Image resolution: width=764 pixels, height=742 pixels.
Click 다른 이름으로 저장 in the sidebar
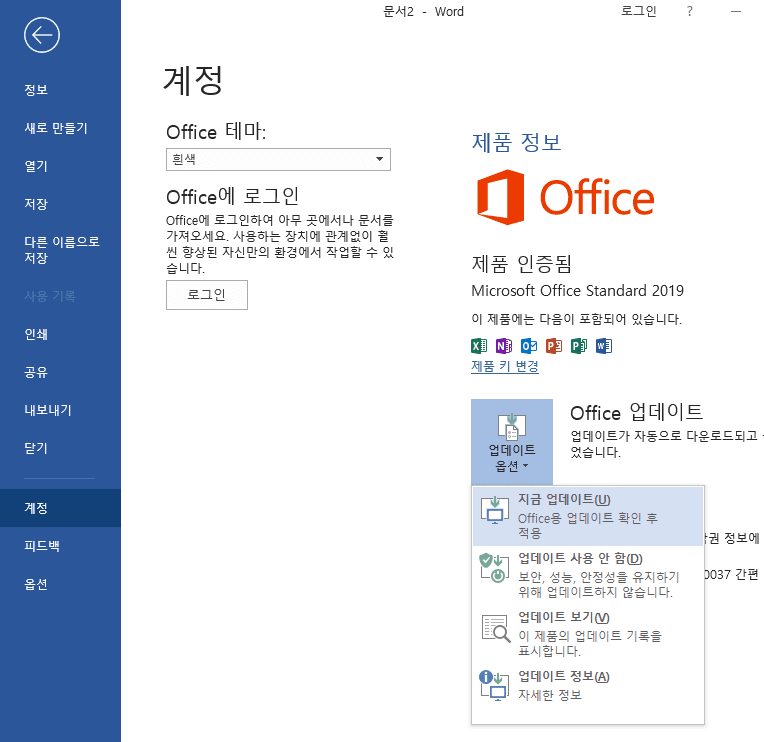[x=62, y=249]
